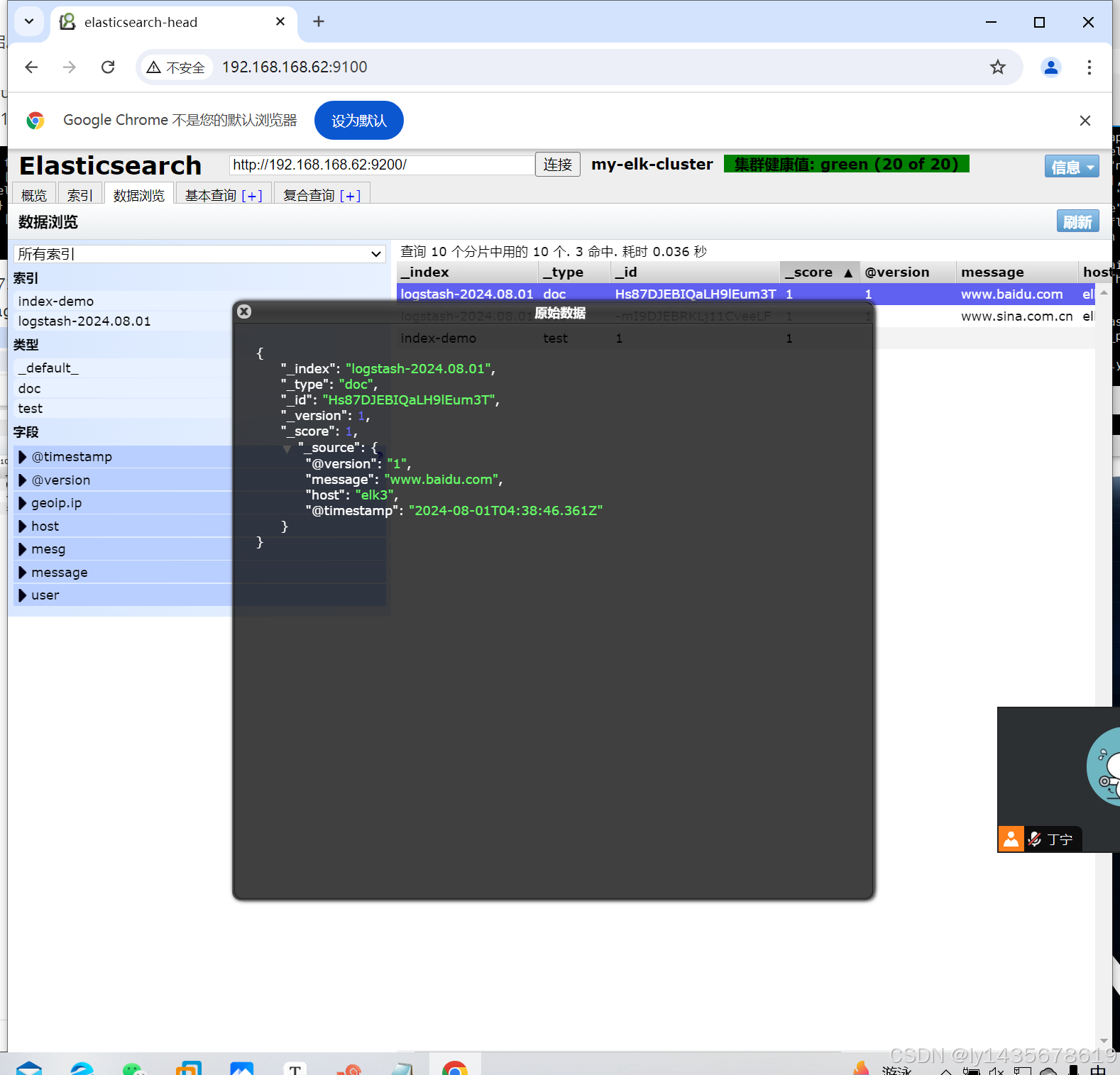Click the browser reload icon
The width and height of the screenshot is (1120, 1075).
click(x=108, y=67)
